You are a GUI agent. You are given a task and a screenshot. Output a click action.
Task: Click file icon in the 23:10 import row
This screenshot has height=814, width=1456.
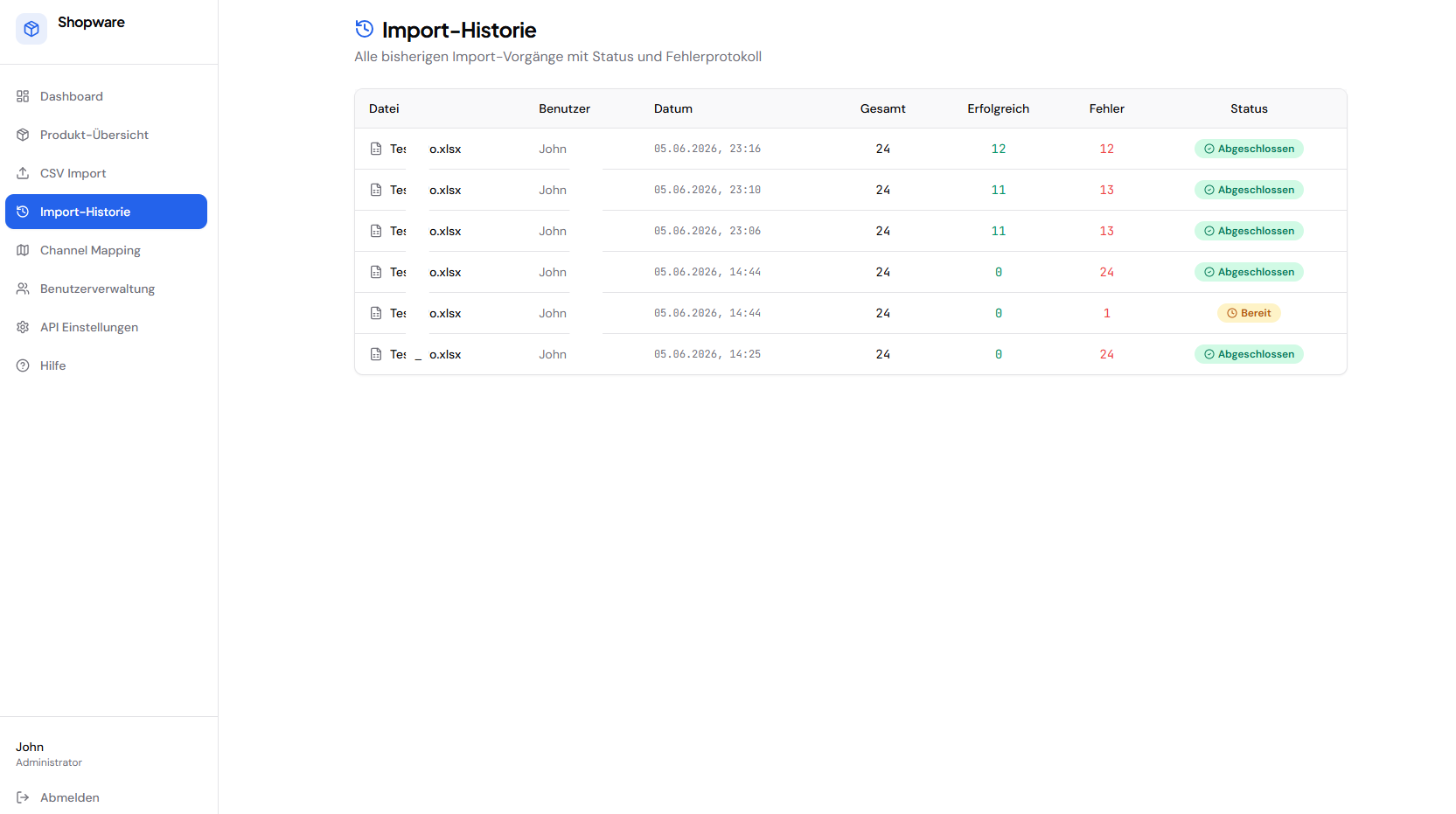376,190
